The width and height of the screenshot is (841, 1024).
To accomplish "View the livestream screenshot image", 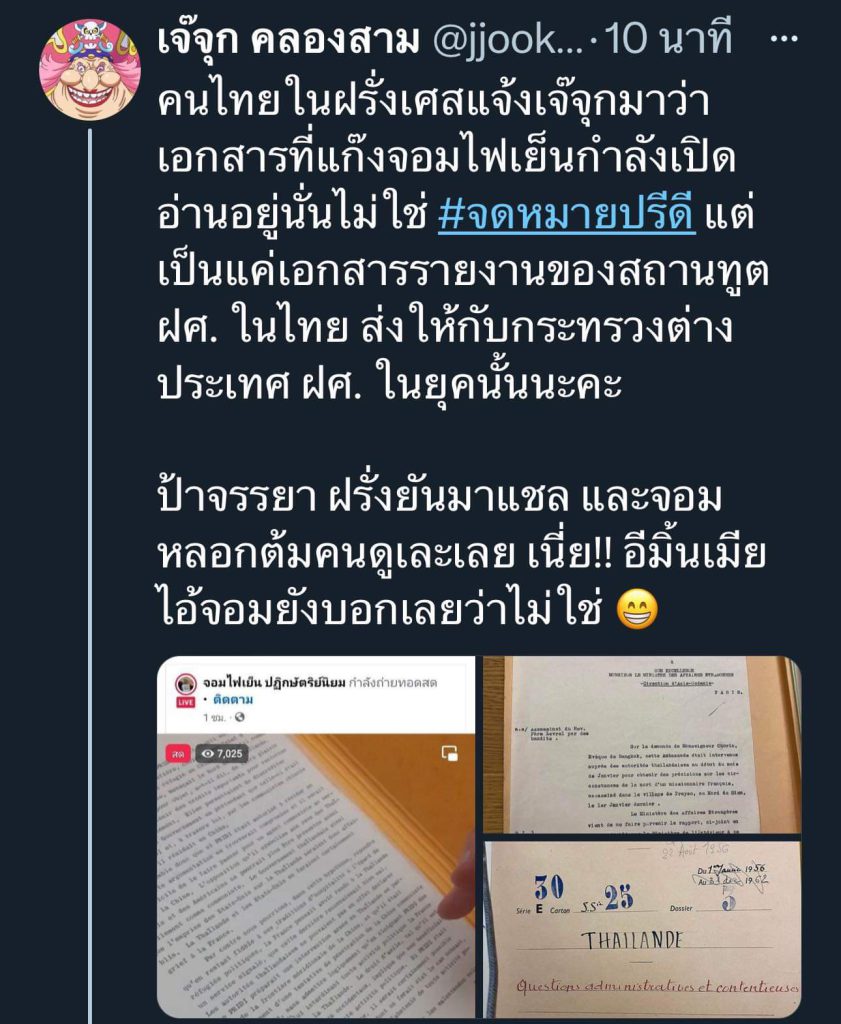I will pyautogui.click(x=316, y=838).
